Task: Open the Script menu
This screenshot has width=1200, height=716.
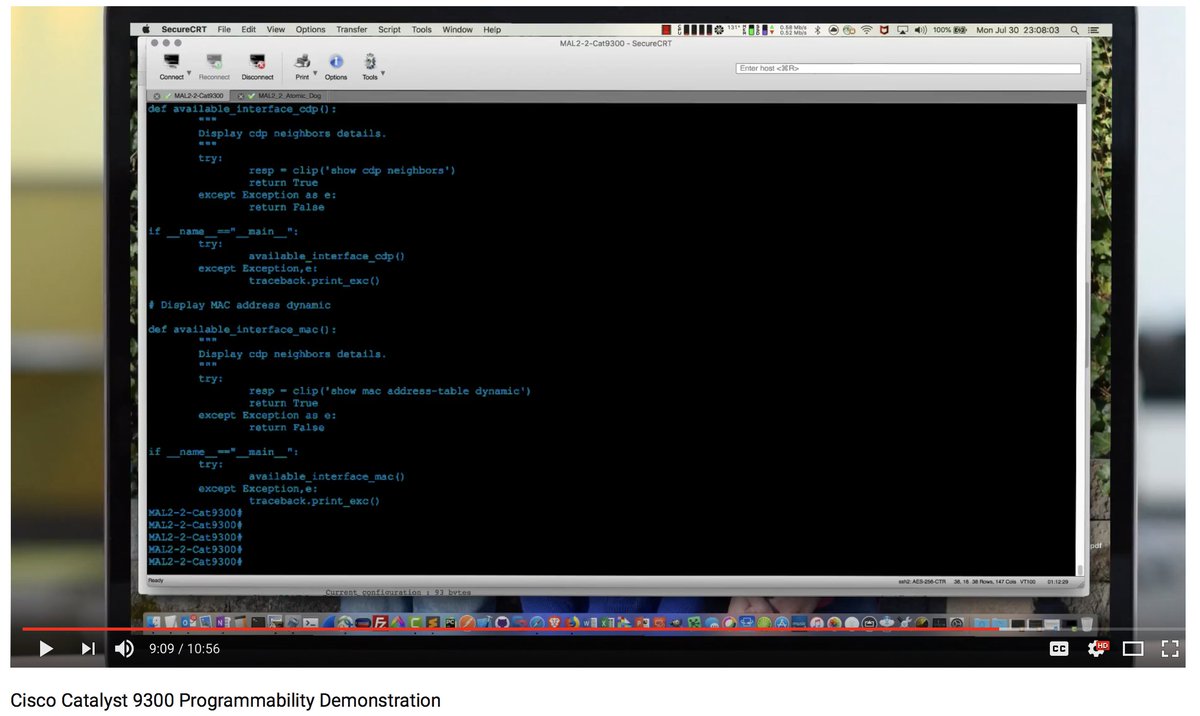Action: [x=390, y=30]
